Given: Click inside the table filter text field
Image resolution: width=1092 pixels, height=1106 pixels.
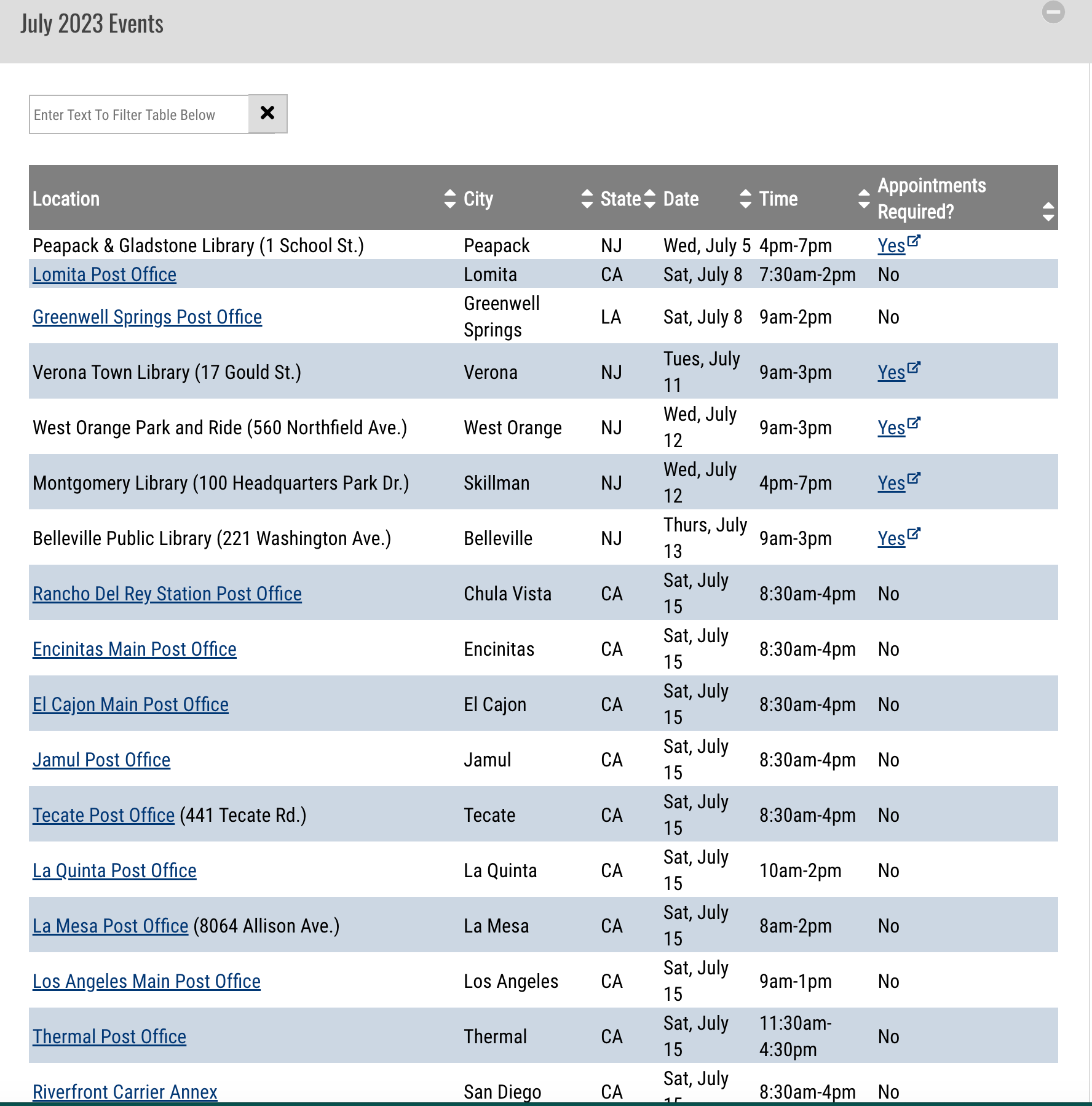Looking at the screenshot, I should click(138, 114).
